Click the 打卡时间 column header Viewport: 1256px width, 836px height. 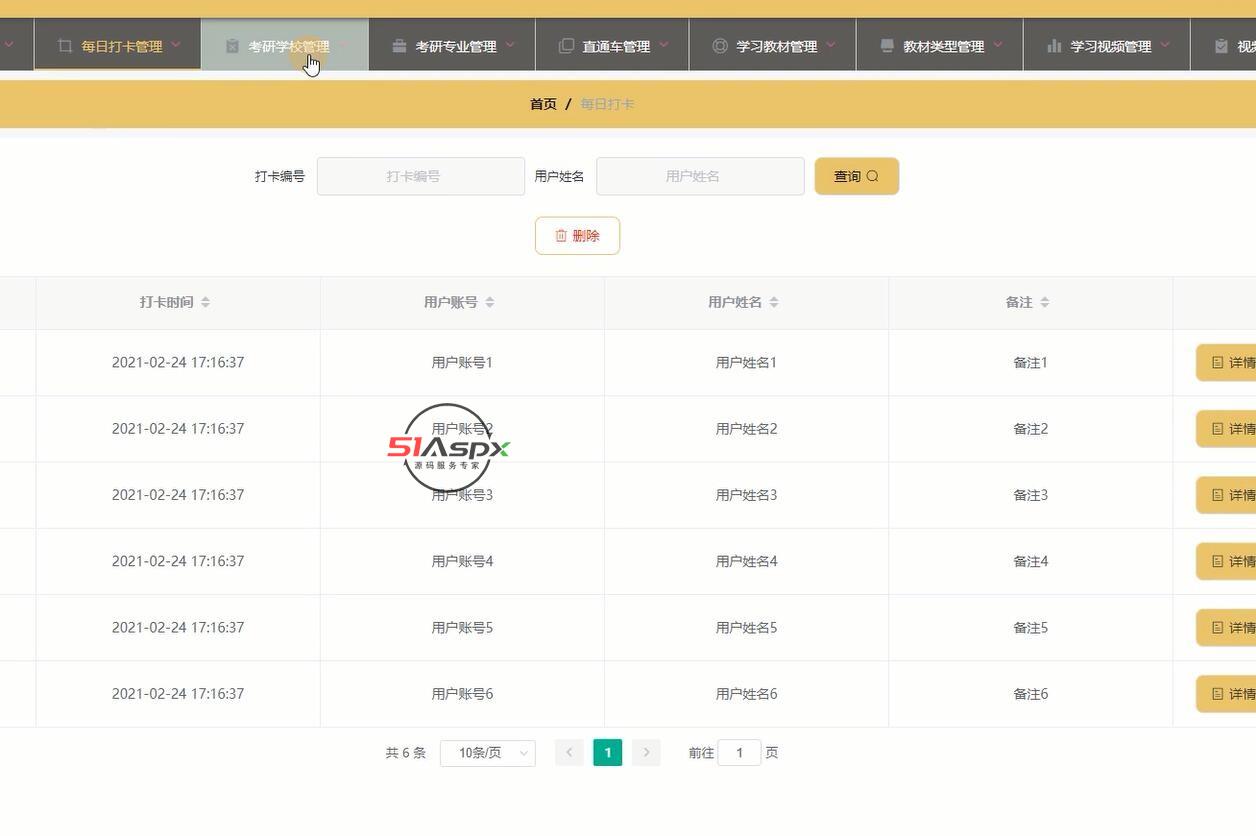coord(178,302)
